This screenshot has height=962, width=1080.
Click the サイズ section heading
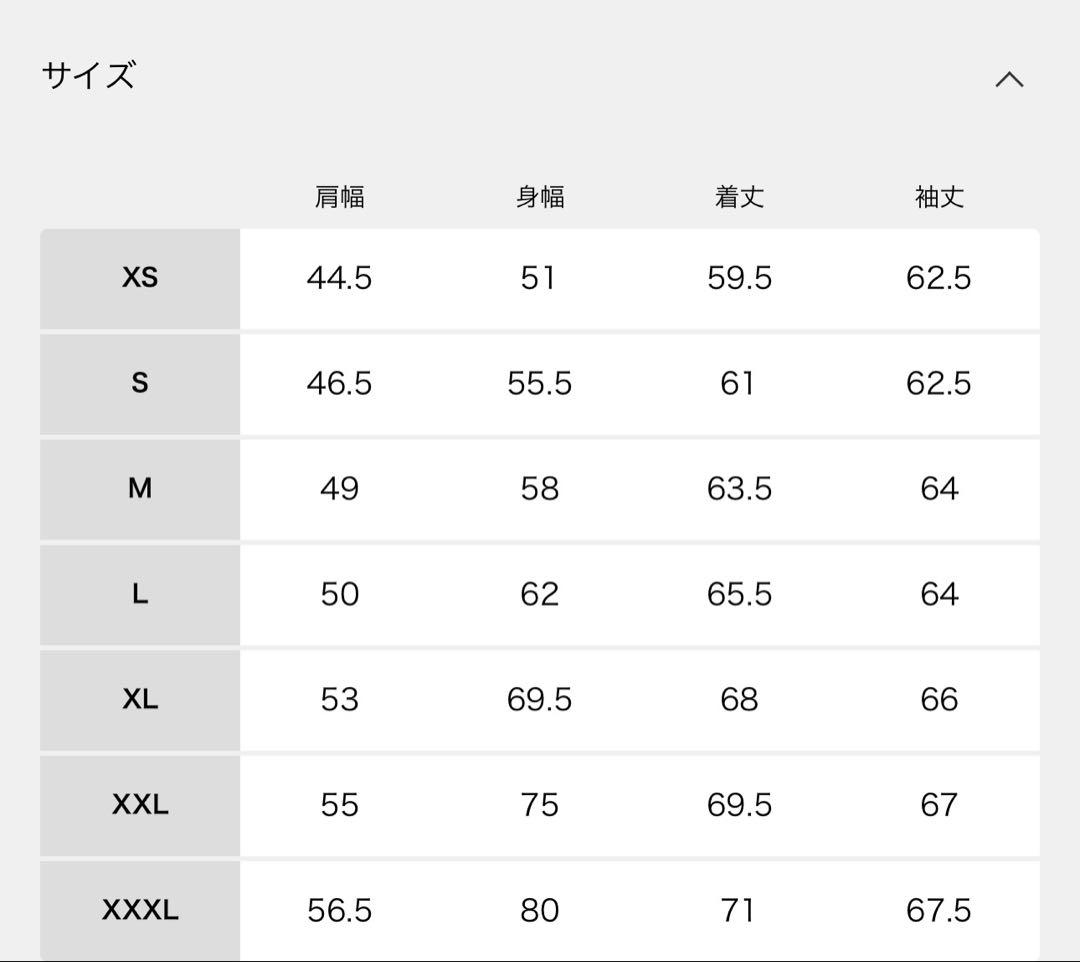point(88,75)
